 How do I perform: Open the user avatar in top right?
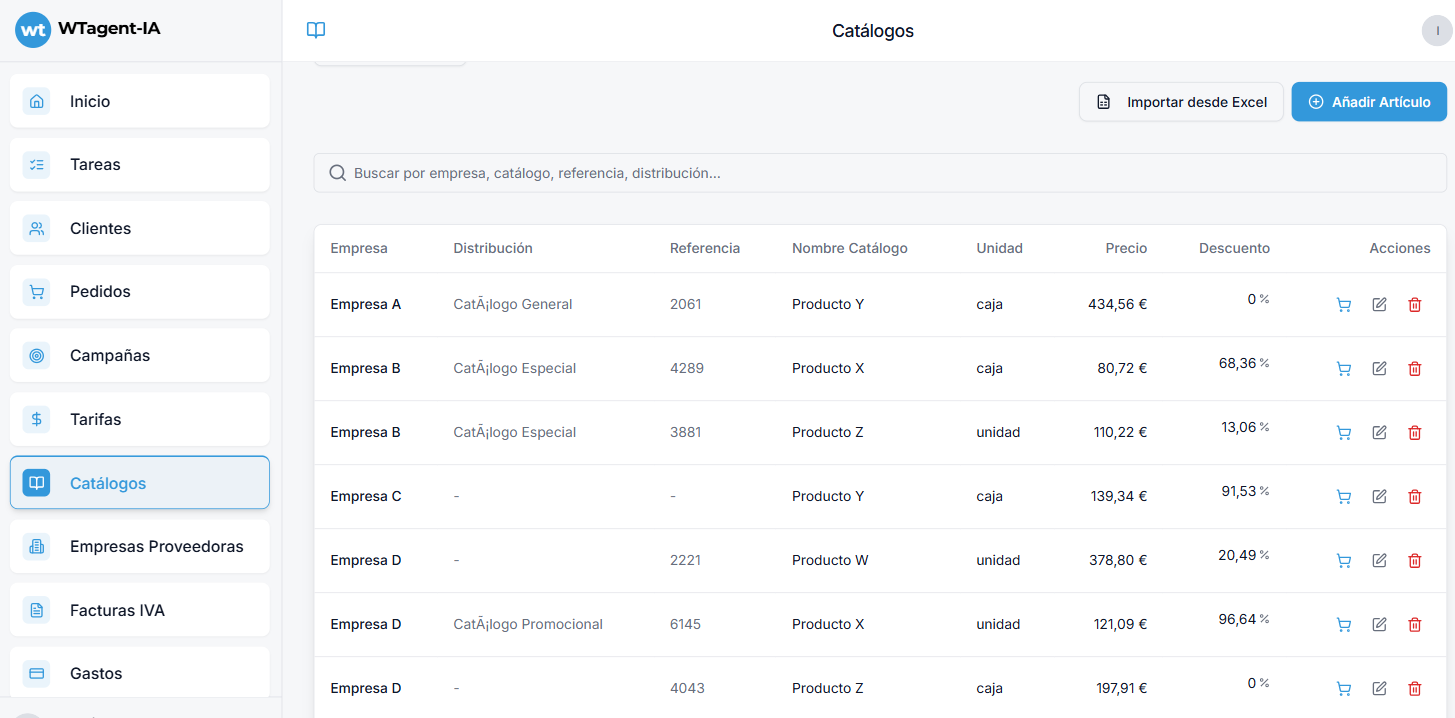point(1436,31)
